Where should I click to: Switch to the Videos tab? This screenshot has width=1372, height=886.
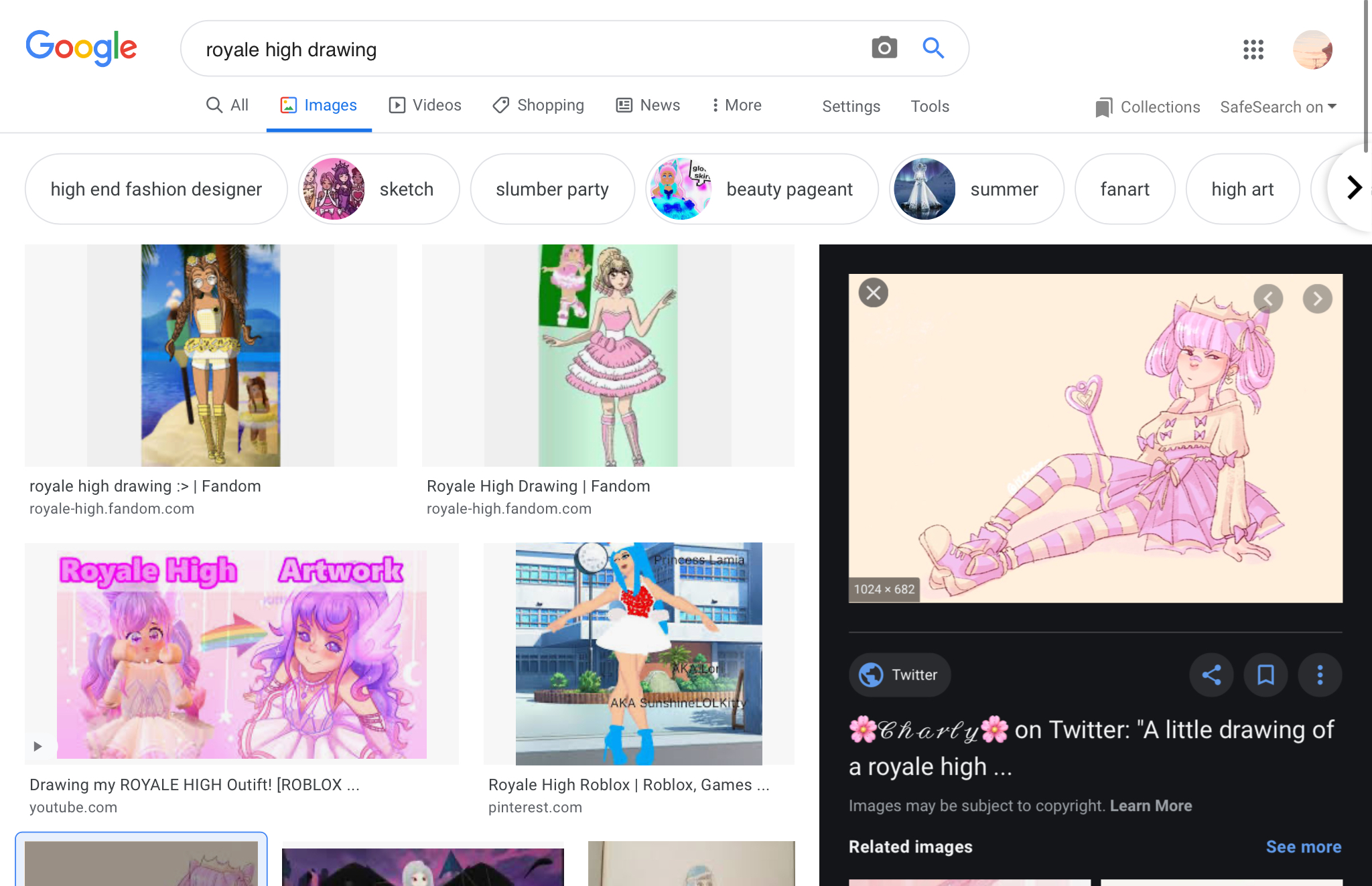click(x=425, y=105)
